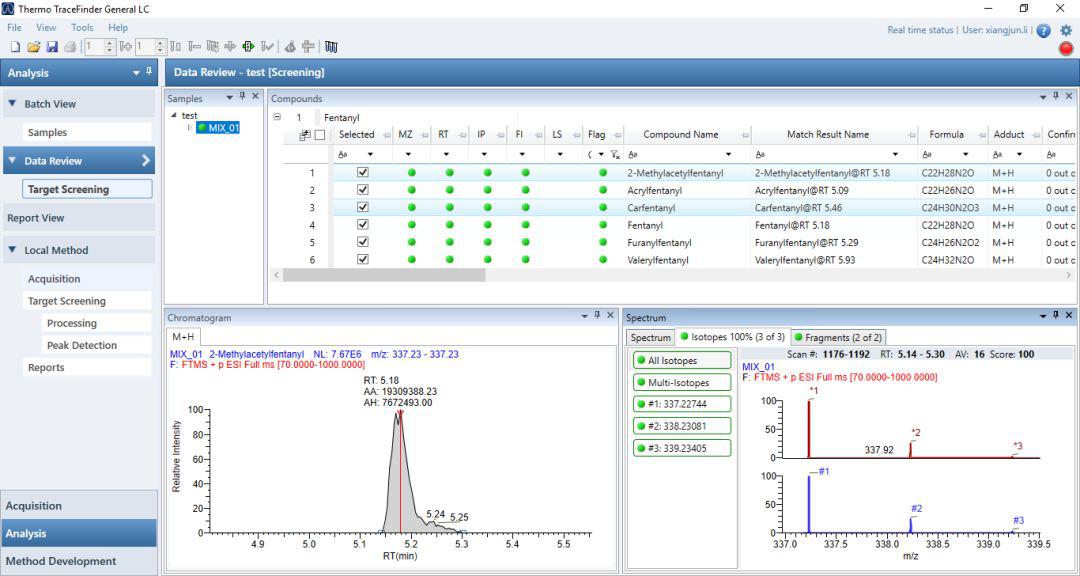The width and height of the screenshot is (1080, 576).
Task: Open the Tools menu
Action: [82, 28]
